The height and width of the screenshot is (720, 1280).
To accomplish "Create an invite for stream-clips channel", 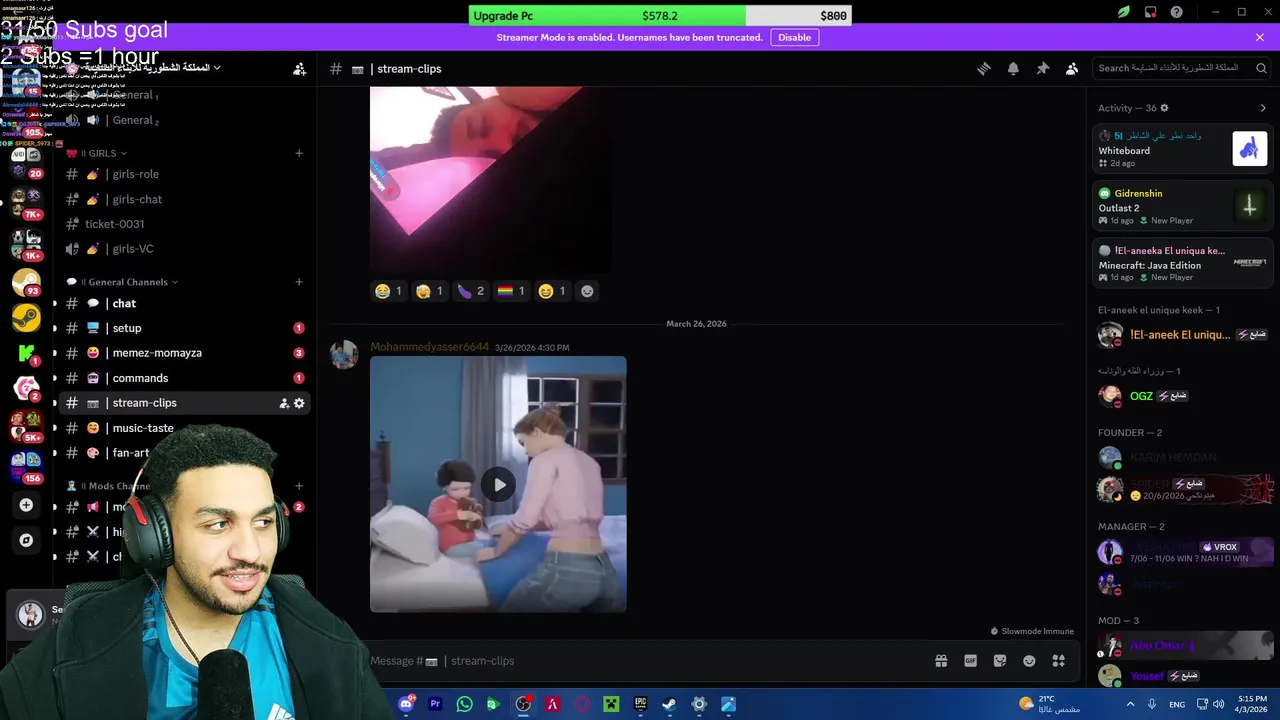I will point(284,403).
